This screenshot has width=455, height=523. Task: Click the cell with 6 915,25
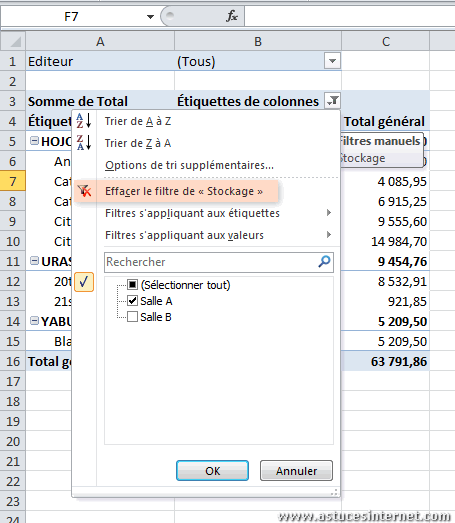[x=386, y=201]
